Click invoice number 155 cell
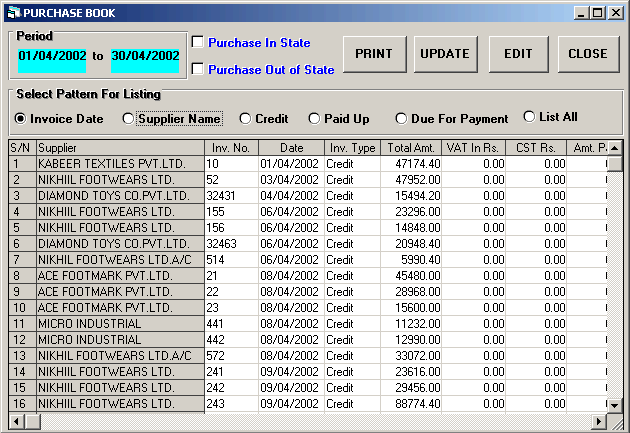630x433 pixels. tap(231, 212)
